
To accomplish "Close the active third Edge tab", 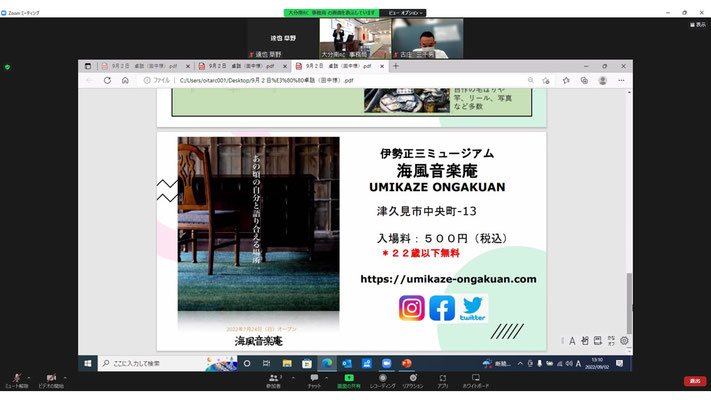I will coord(382,66).
